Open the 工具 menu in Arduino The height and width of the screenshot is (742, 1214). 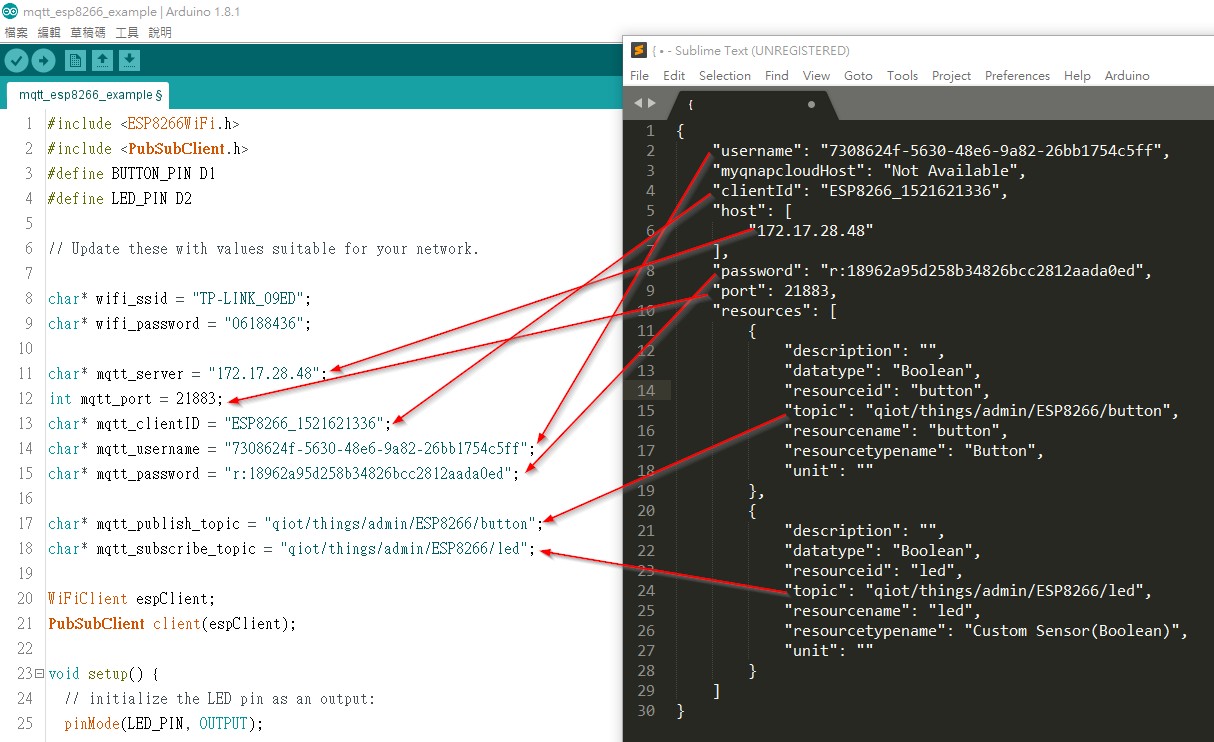point(127,32)
